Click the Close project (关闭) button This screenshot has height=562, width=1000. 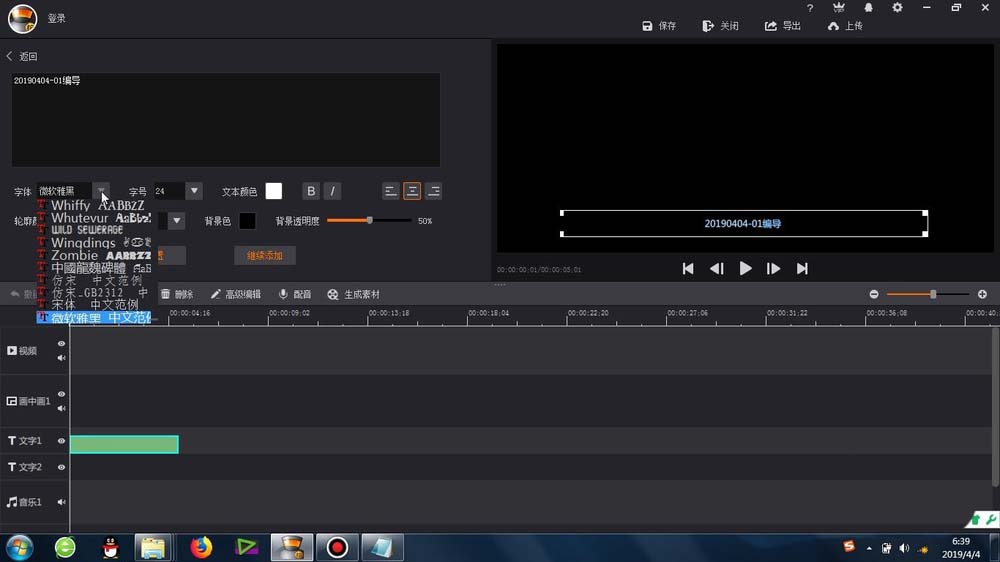point(721,26)
